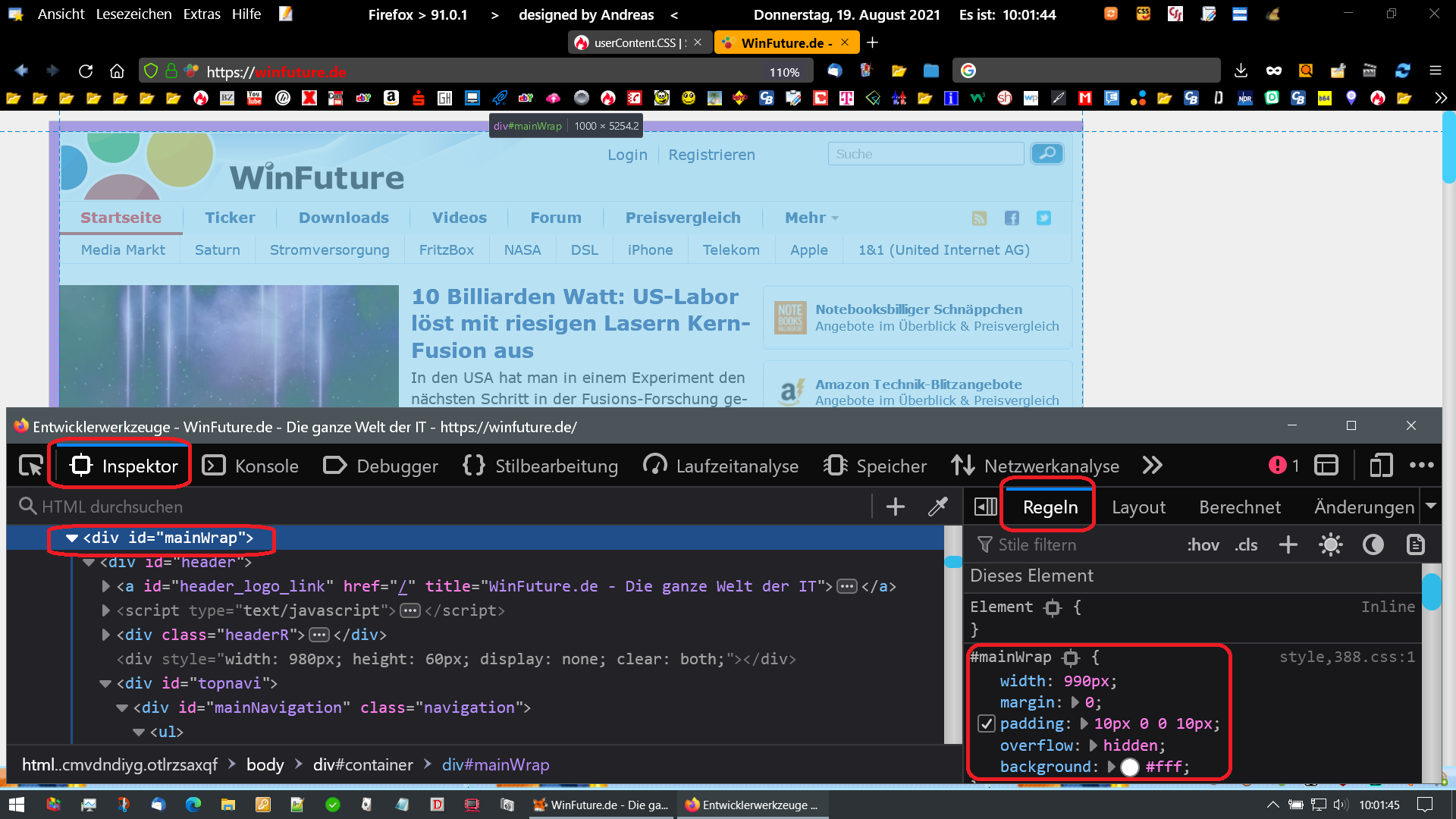The width and height of the screenshot is (1456, 819).
Task: Toggle the .cls classes panel
Action: pos(1246,544)
